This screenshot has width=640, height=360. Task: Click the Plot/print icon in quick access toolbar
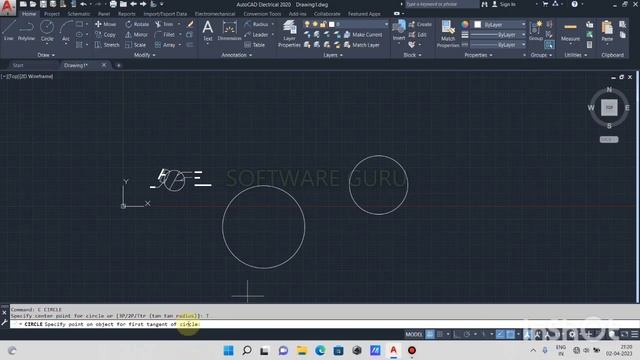coord(113,4)
